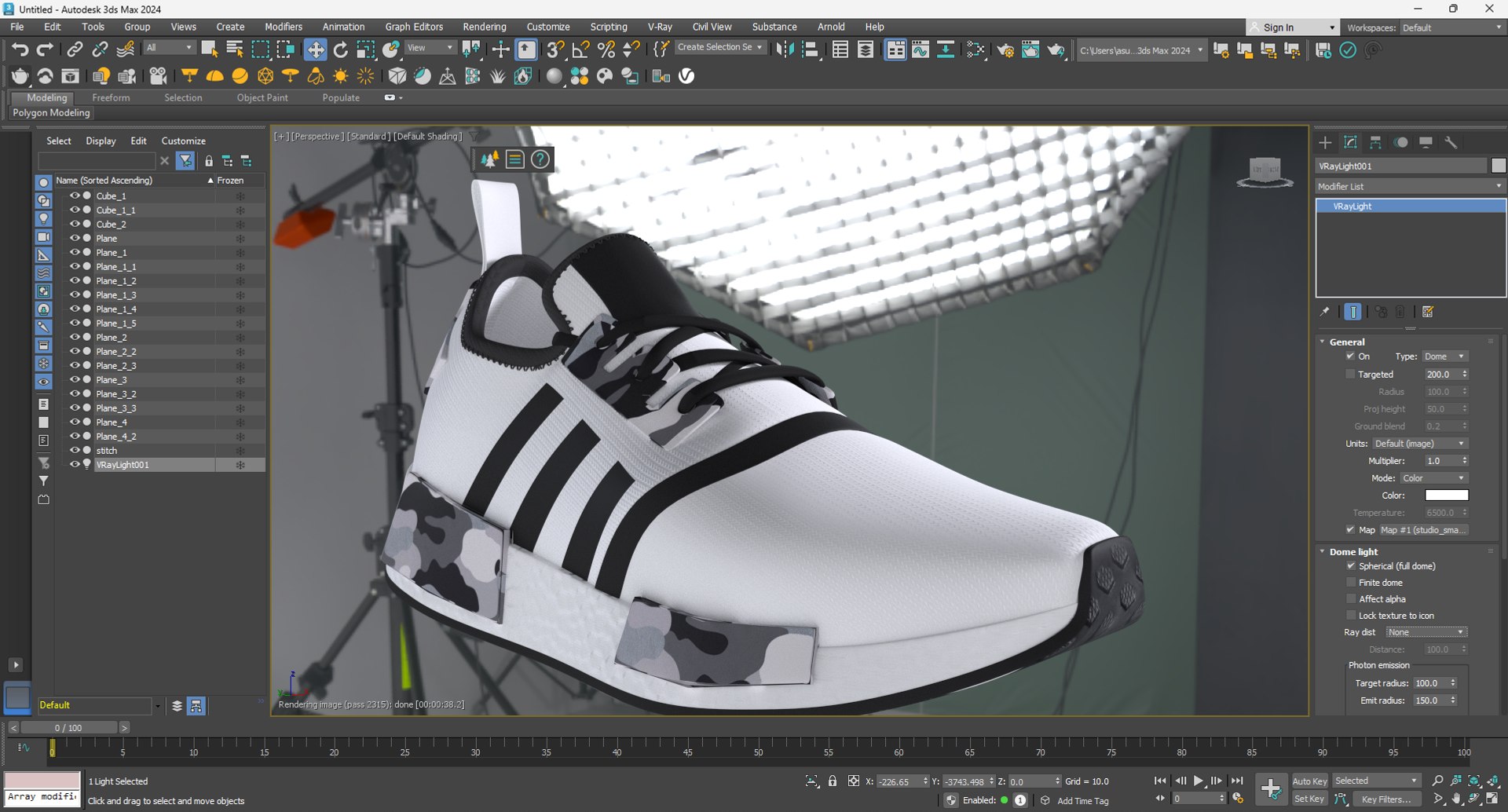
Task: Enable the Targeted checkbox
Action: [1350, 375]
